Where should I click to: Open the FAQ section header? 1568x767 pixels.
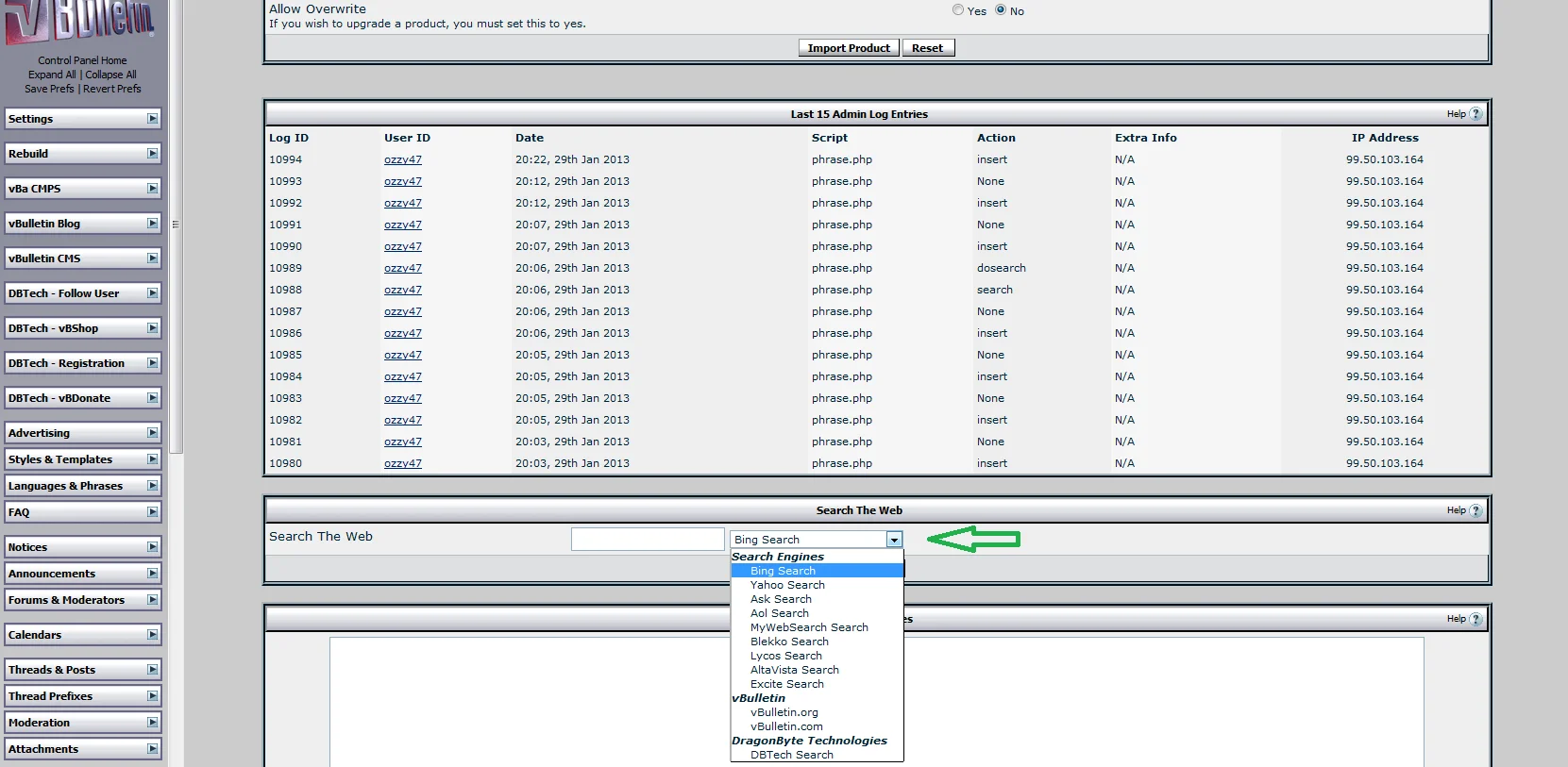click(83, 512)
